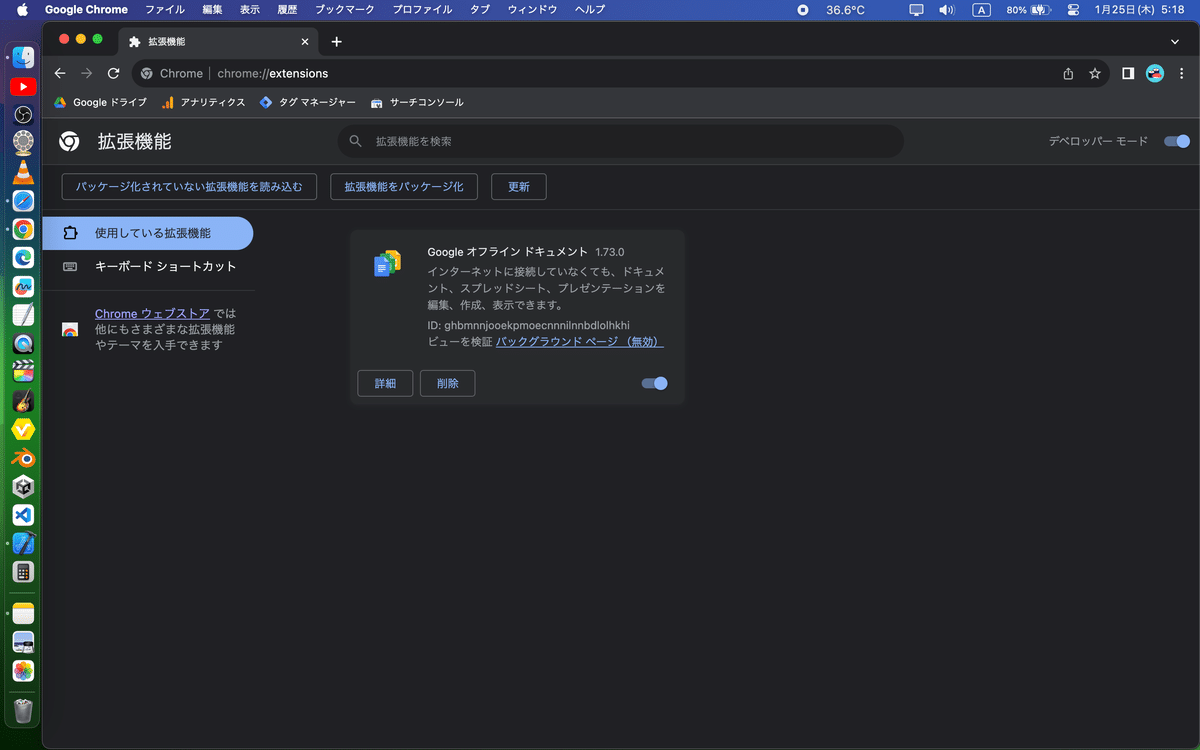Launch OBS from the dock
Viewport: 1200px width, 750px height.
point(24,115)
